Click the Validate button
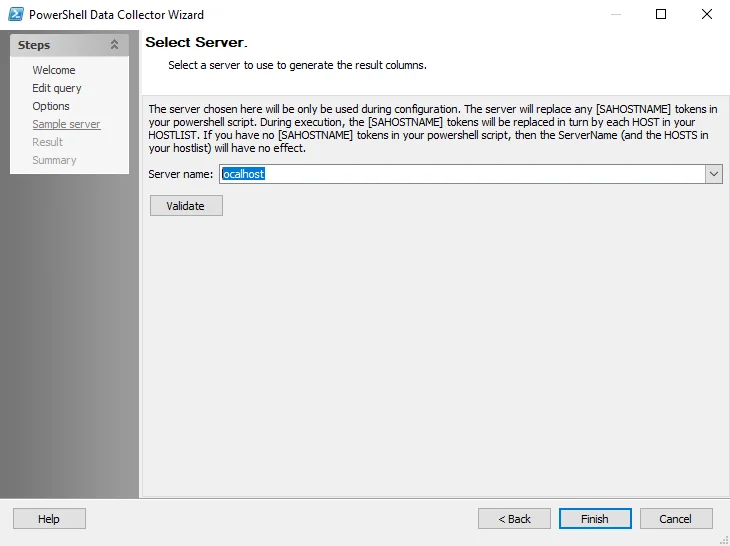Viewport: 730px width, 546px height. click(186, 206)
